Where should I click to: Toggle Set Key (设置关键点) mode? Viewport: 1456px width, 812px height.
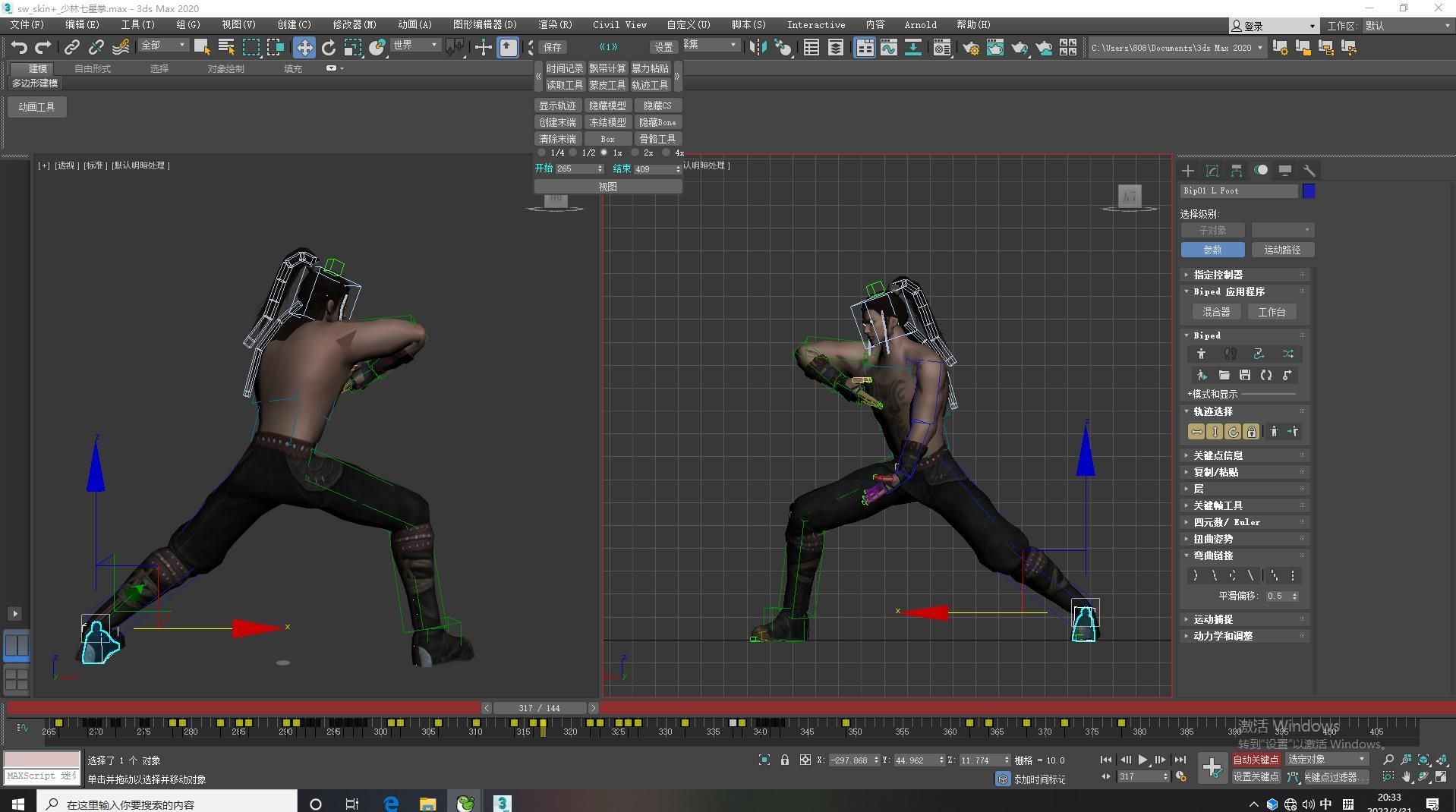point(1255,776)
